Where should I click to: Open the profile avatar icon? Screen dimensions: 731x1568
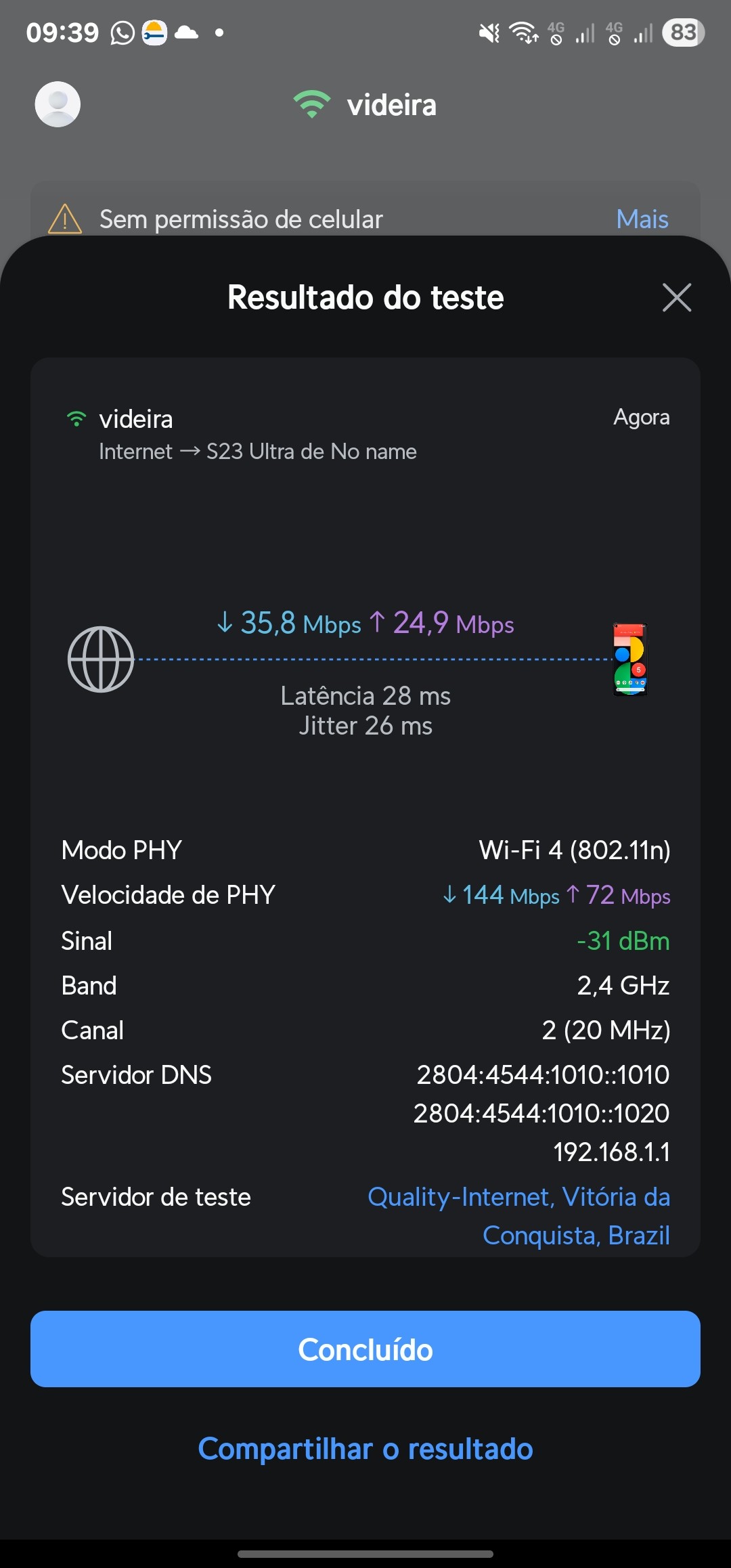[x=58, y=104]
